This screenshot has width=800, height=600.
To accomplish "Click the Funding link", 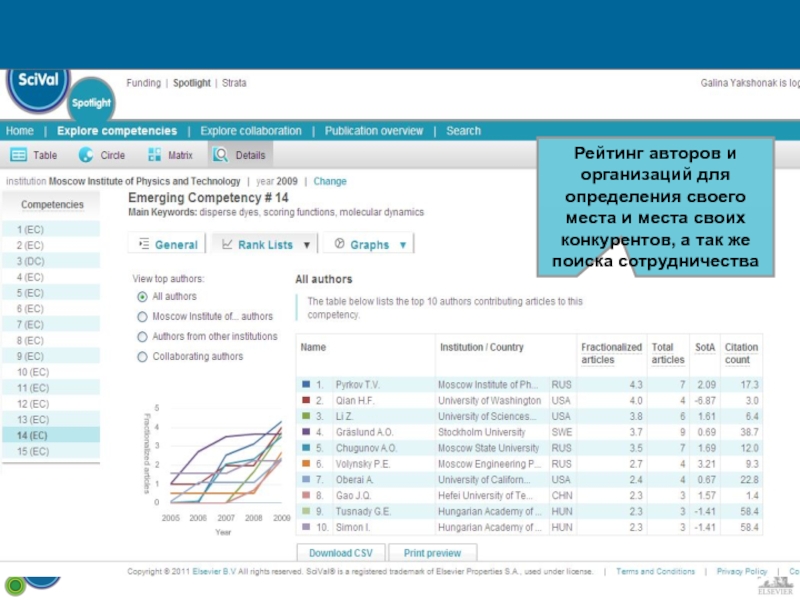I will [x=143, y=83].
